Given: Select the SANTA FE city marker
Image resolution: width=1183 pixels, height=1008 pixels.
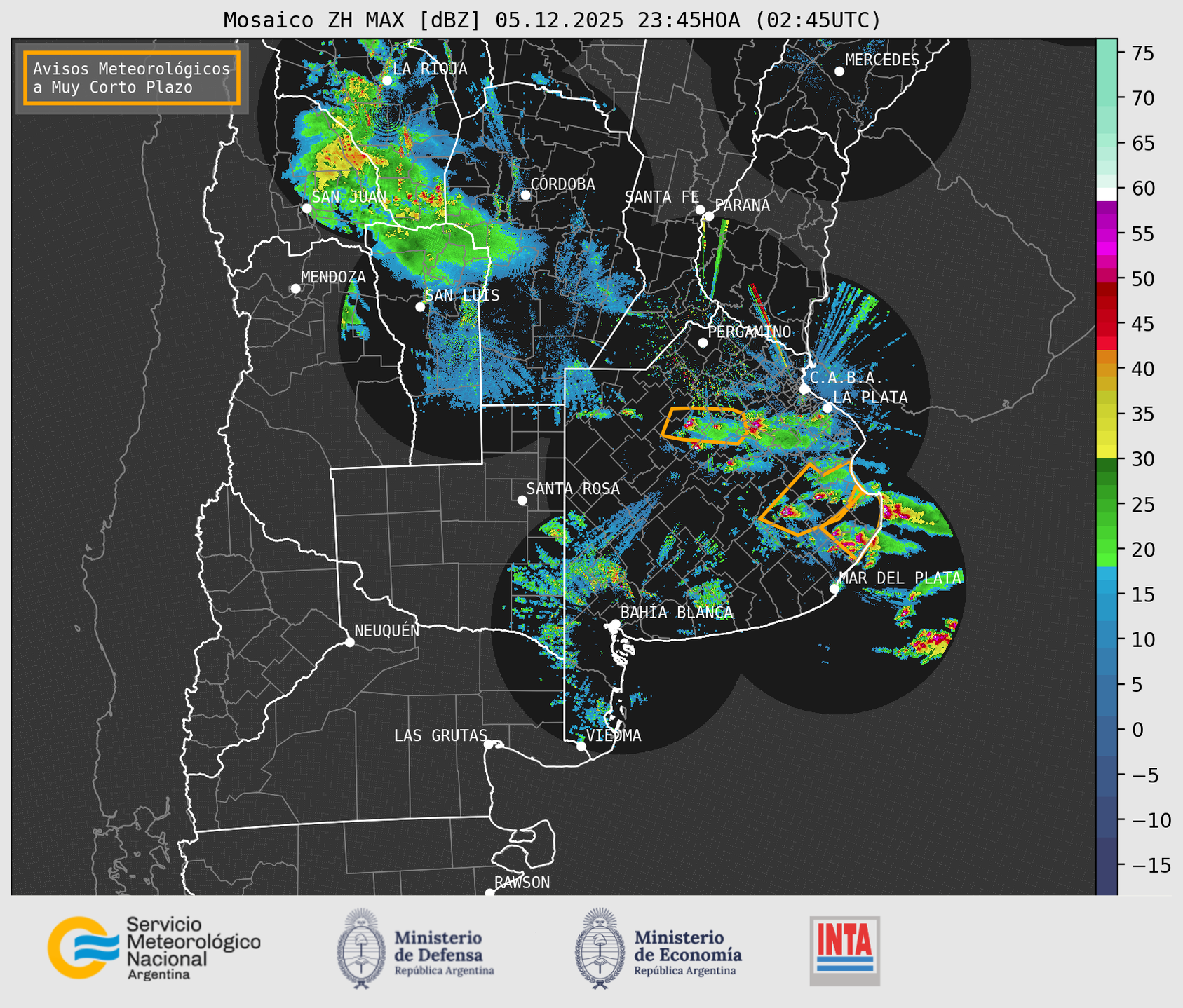Looking at the screenshot, I should click(700, 210).
